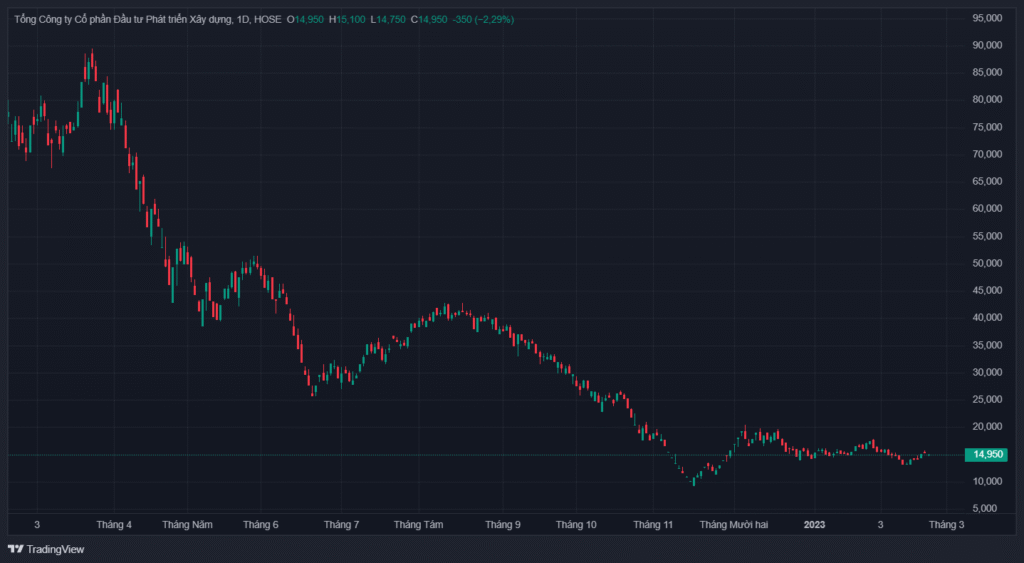Screen dimensions: 1024x563
Task: Open the TradingView wordmark link
Action: (56, 549)
